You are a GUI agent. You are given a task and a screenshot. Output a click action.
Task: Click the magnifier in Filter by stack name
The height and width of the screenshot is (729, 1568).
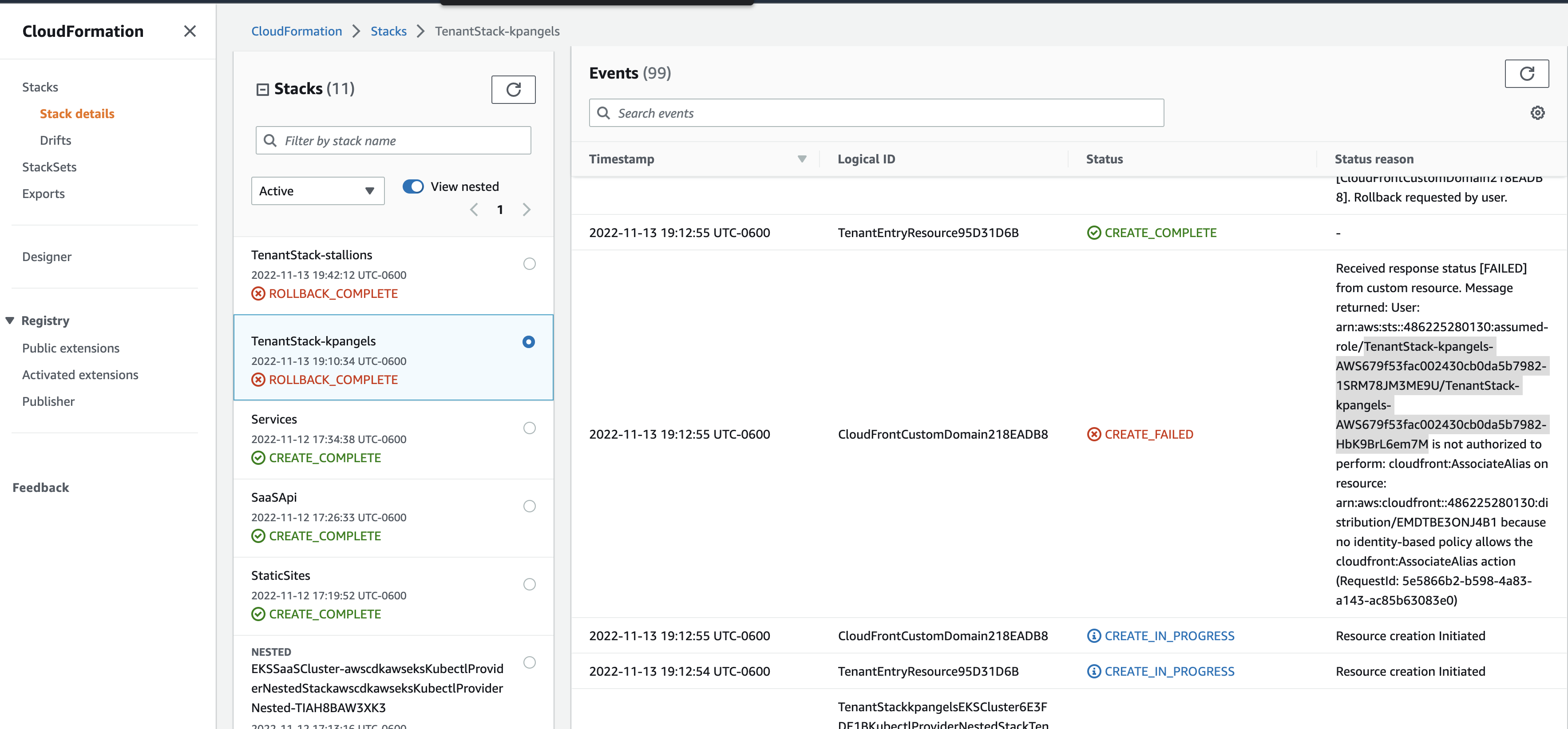click(x=271, y=141)
